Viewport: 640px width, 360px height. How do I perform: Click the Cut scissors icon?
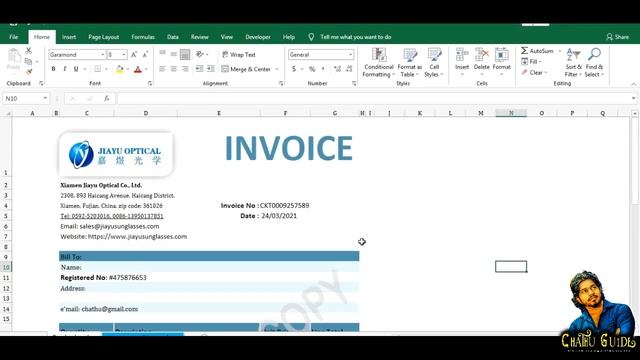tap(28, 51)
